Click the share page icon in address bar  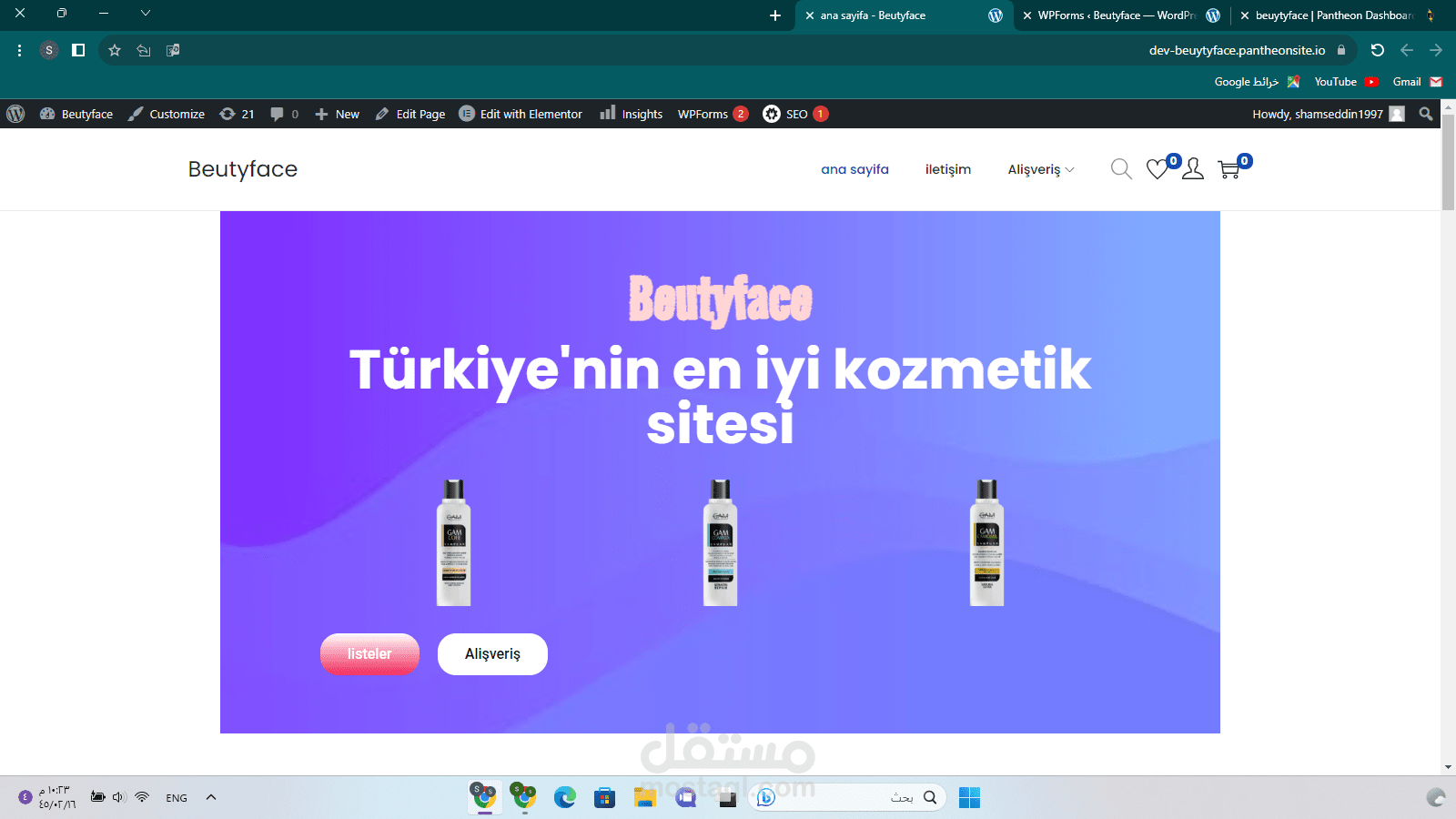pos(144,50)
